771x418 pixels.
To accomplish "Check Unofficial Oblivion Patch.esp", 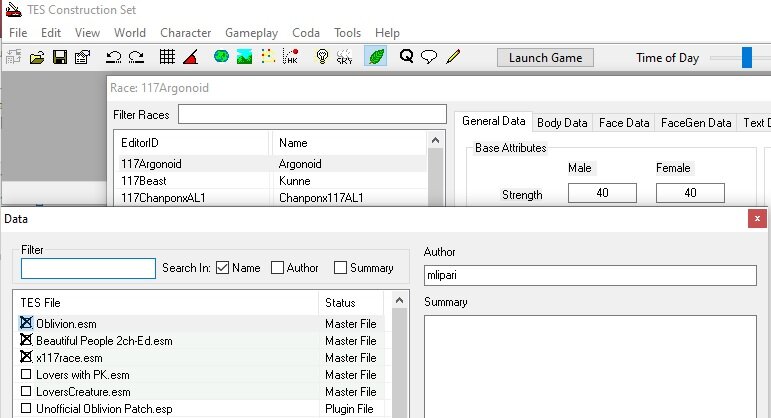I will pos(26,408).
